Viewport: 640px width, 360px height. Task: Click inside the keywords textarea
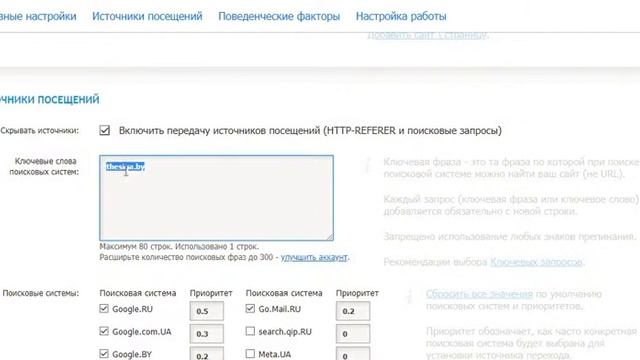click(216, 198)
